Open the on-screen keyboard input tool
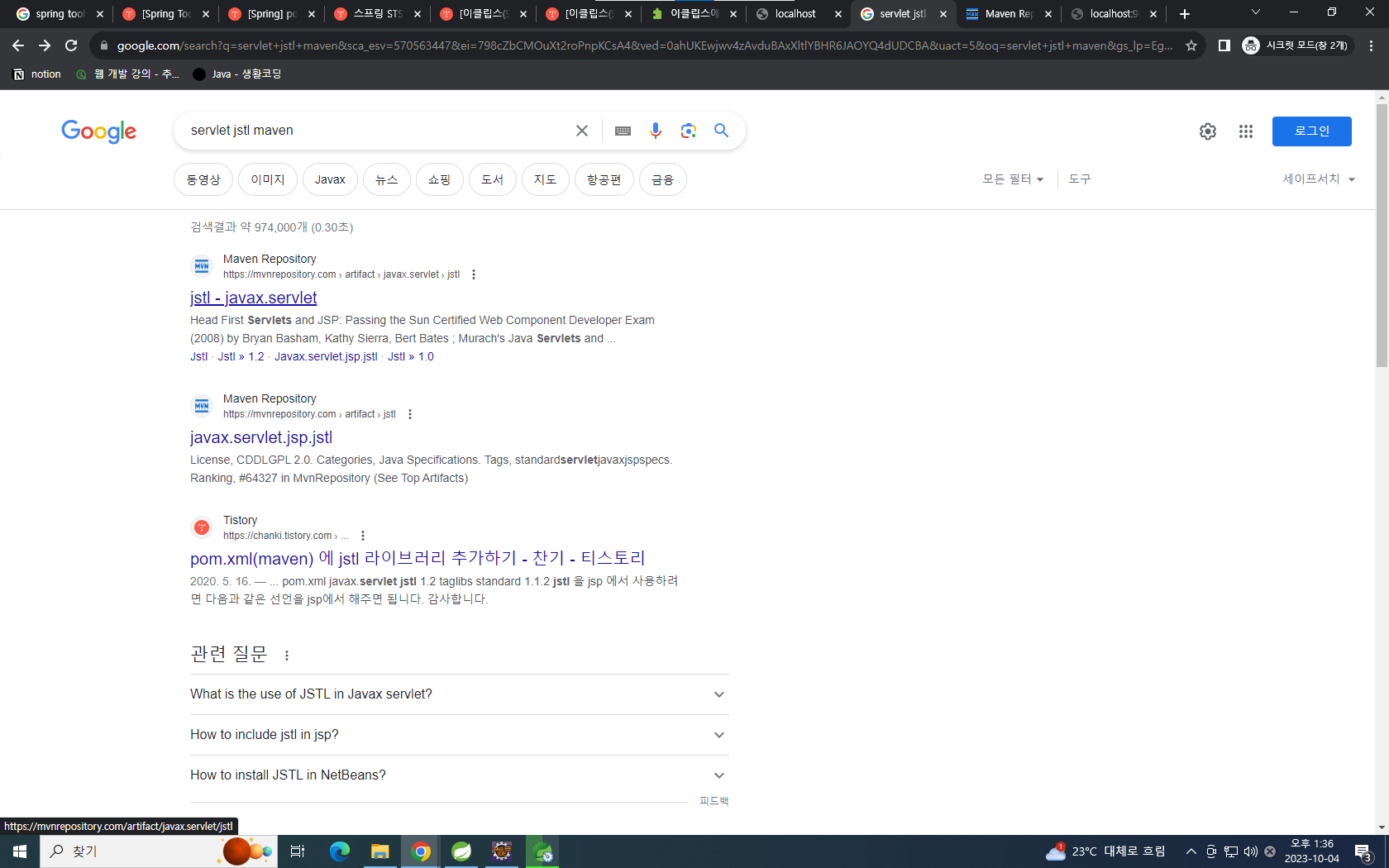1389x868 pixels. coord(623,131)
